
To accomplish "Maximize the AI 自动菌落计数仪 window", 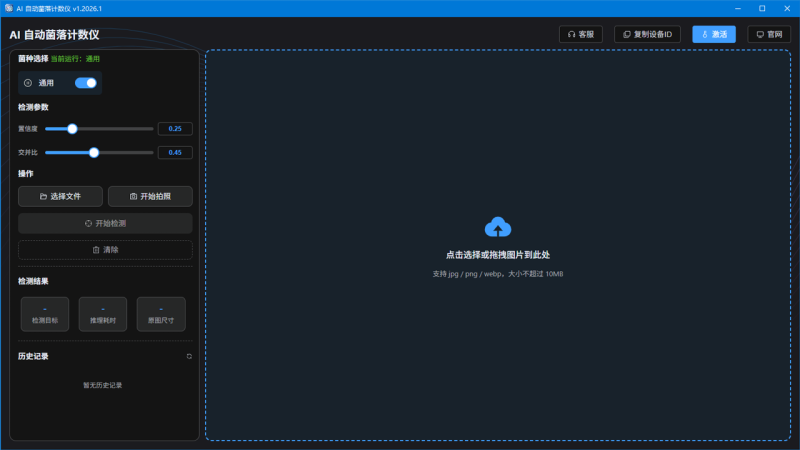I will (x=762, y=9).
